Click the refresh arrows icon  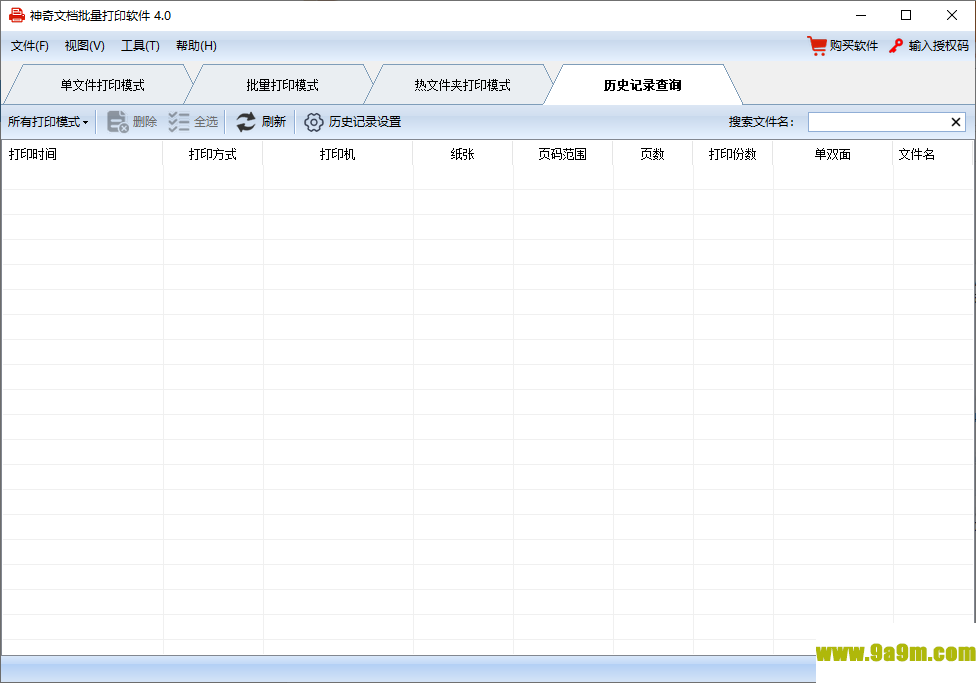(246, 122)
